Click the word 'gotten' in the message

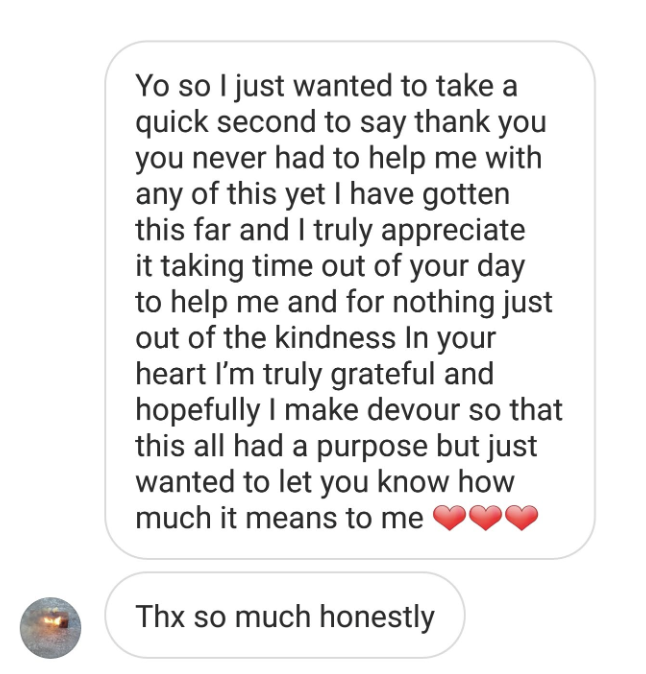466,195
